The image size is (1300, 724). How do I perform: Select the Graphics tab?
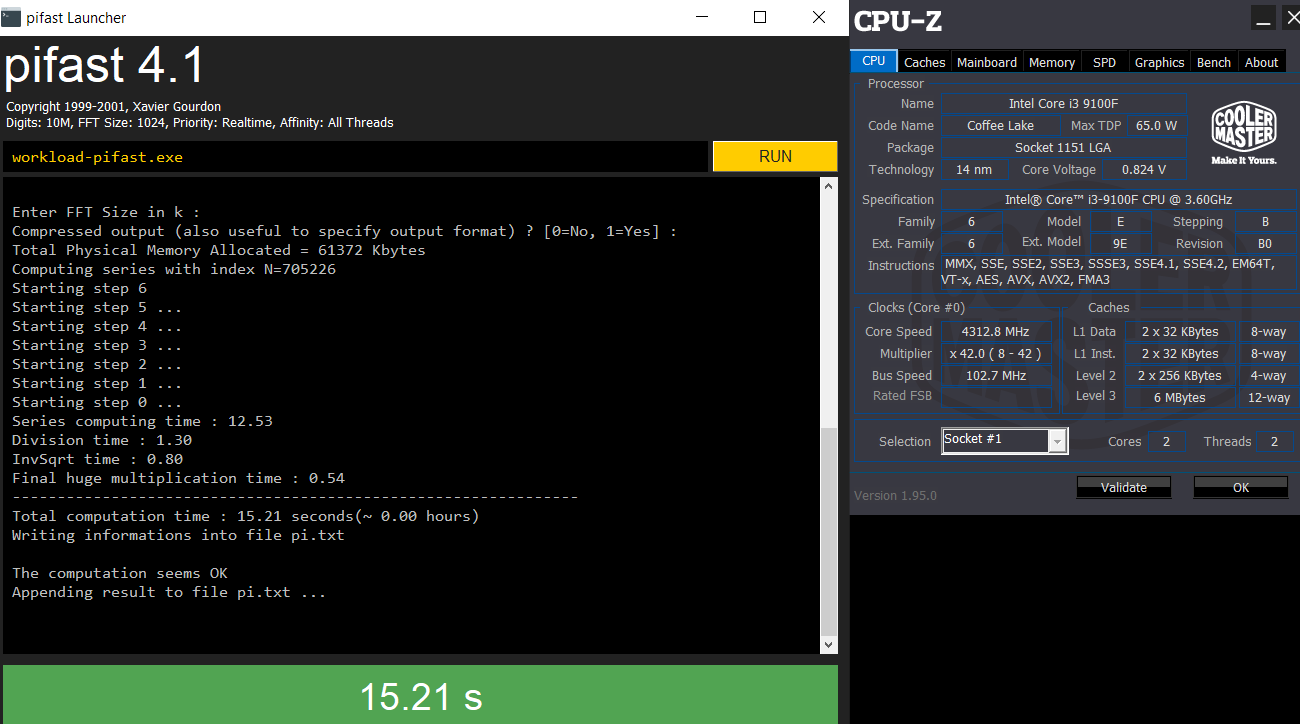coord(1159,62)
